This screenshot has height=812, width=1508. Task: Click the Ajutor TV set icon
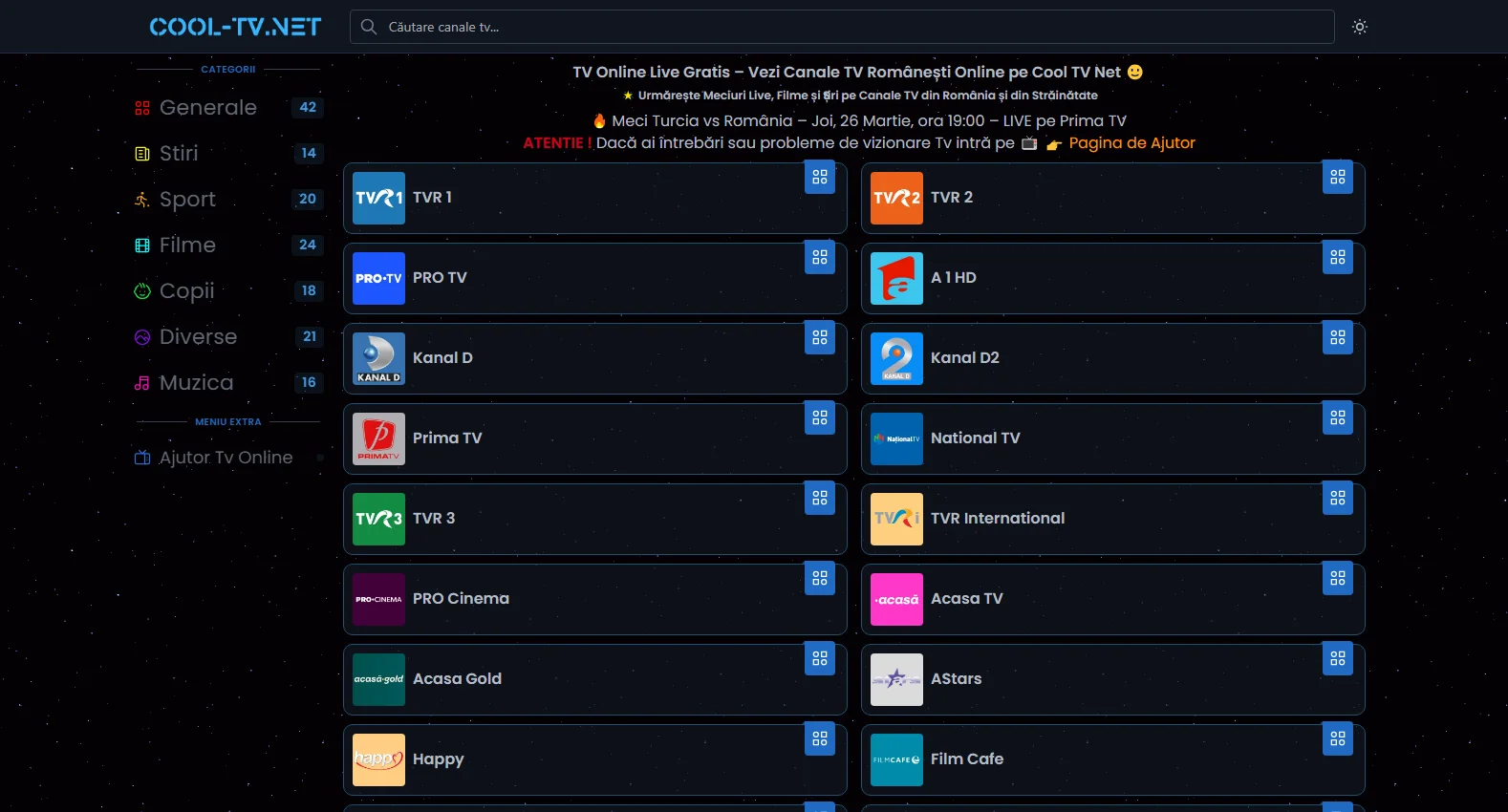coord(142,458)
